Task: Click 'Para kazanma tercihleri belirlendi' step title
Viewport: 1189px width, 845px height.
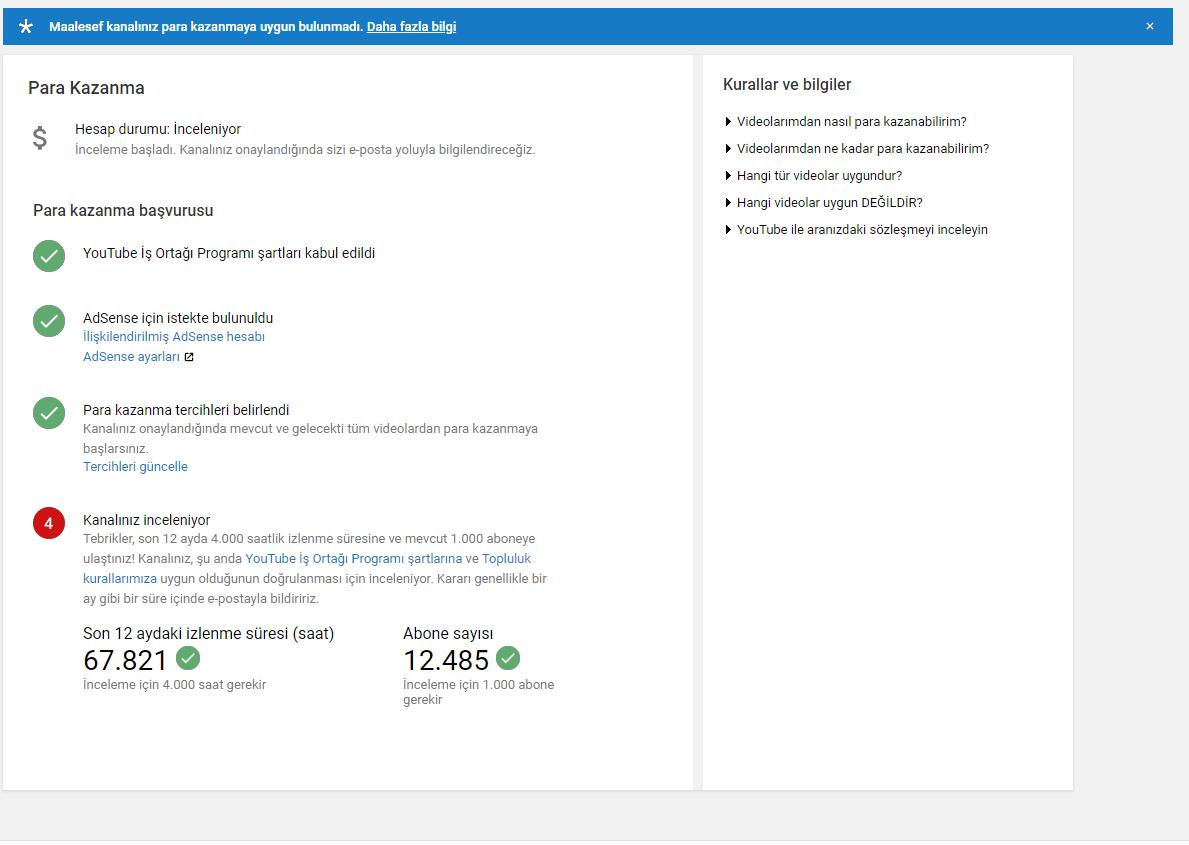Action: pyautogui.click(x=186, y=410)
